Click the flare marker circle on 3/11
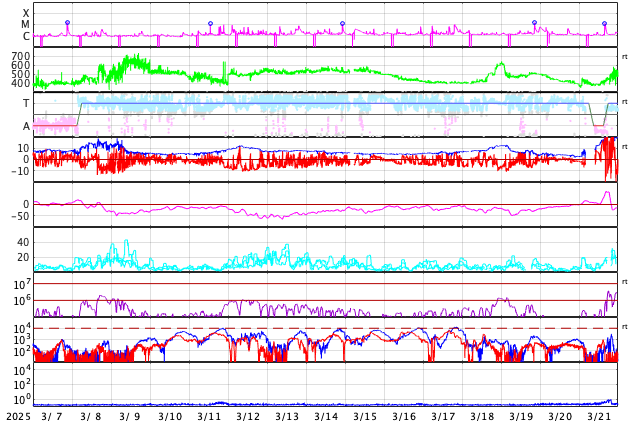634x424 pixels. pyautogui.click(x=210, y=23)
